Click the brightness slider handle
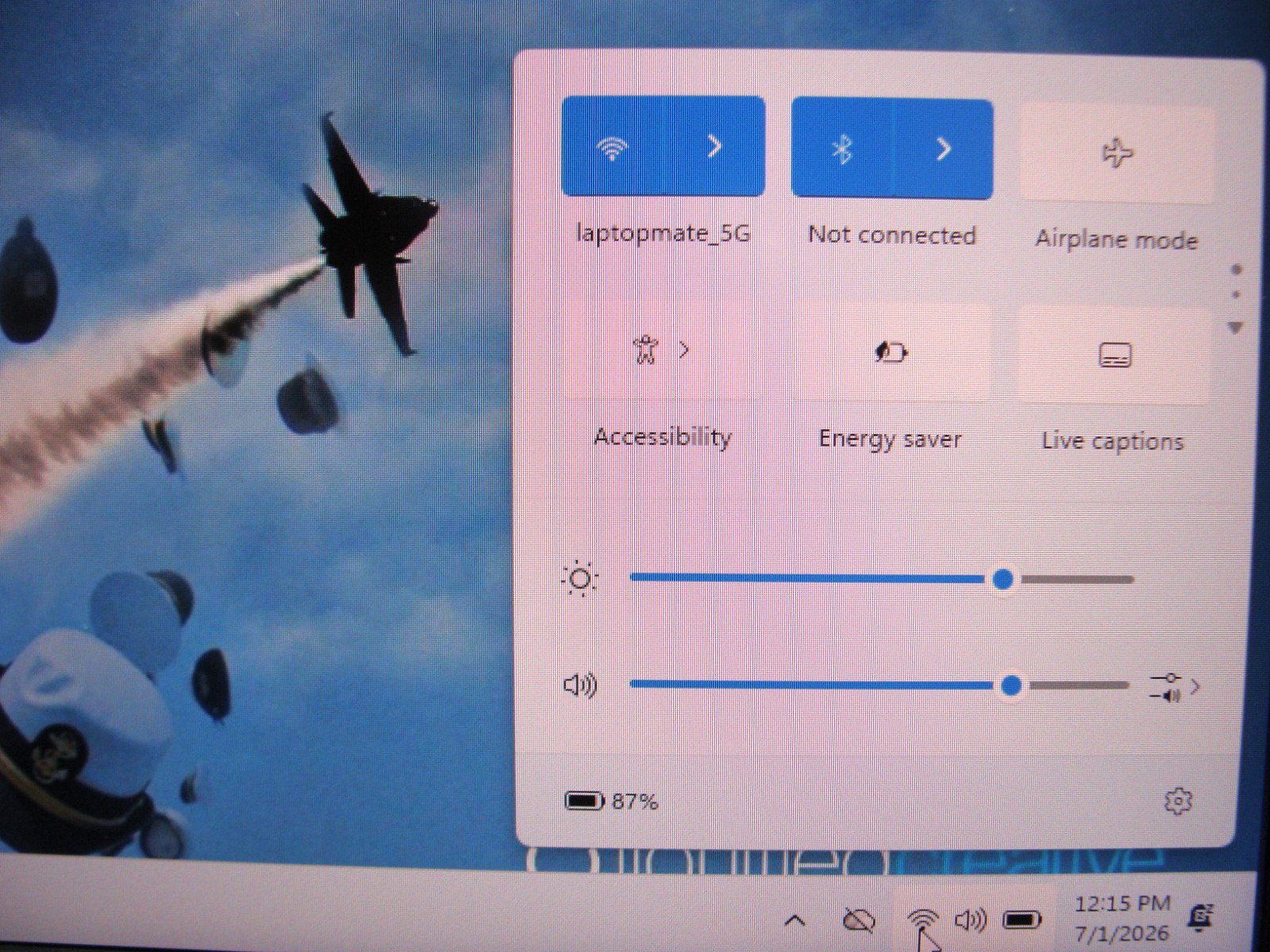Image resolution: width=1270 pixels, height=952 pixels. click(1003, 579)
